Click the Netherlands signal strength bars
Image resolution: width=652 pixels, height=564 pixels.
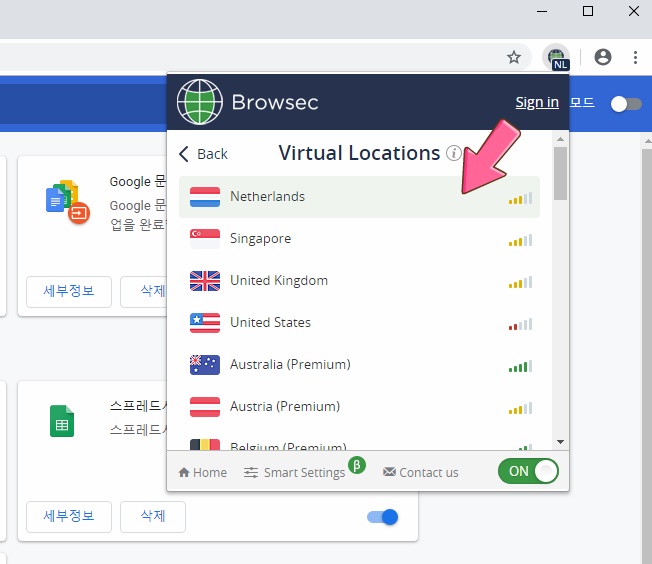click(520, 198)
